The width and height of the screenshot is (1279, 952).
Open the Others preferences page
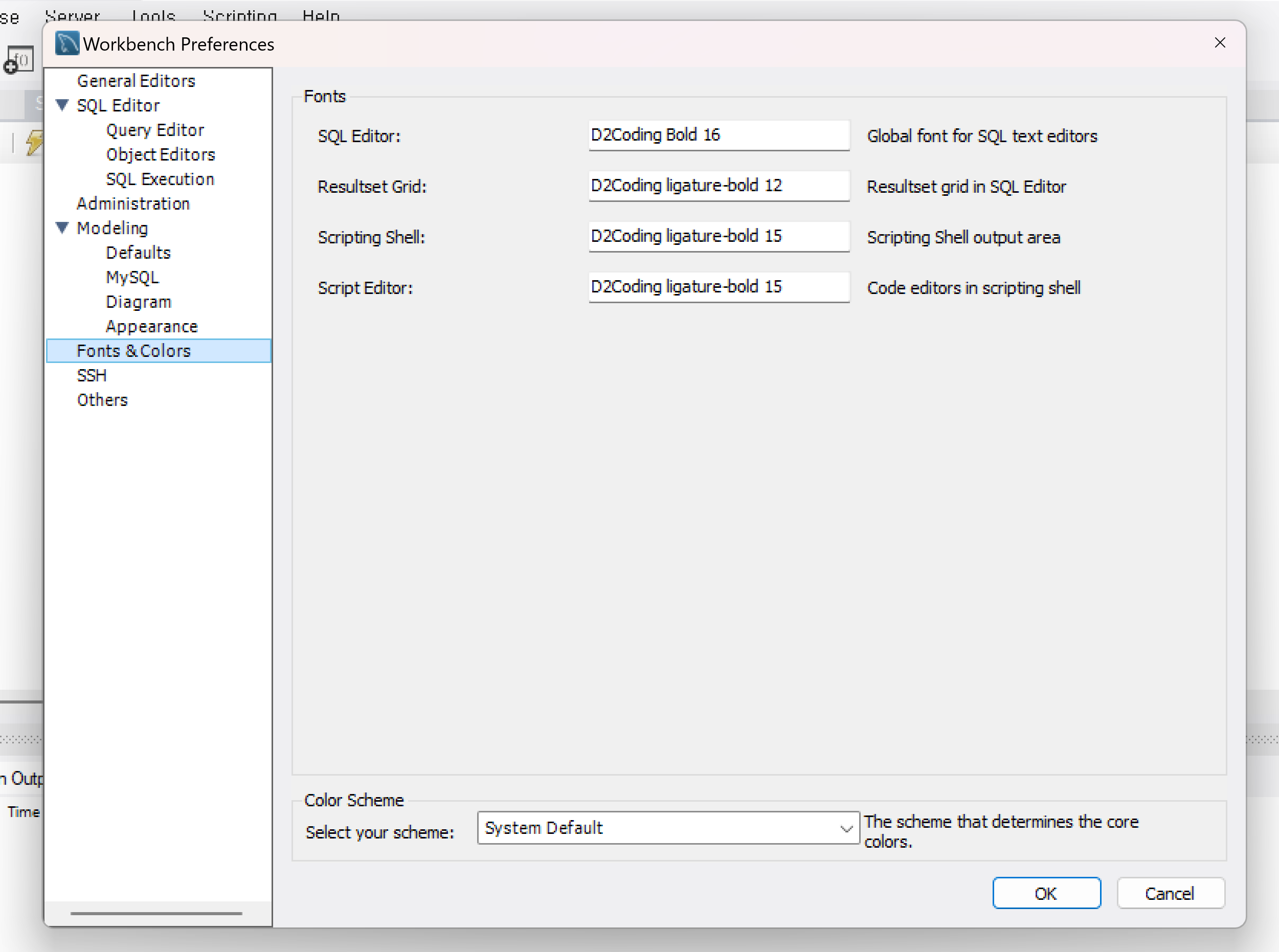(x=102, y=400)
